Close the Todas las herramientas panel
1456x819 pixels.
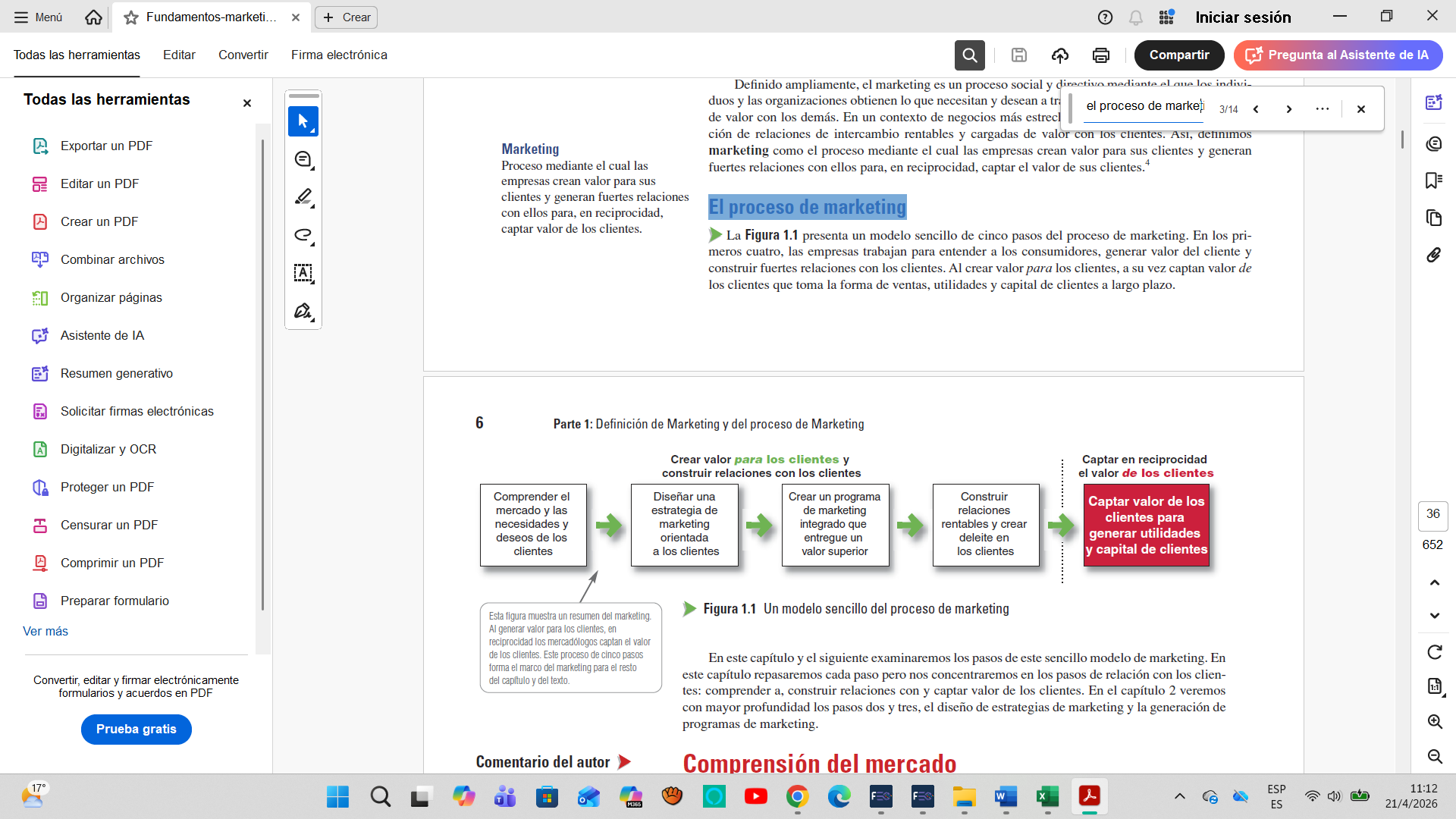tap(247, 103)
